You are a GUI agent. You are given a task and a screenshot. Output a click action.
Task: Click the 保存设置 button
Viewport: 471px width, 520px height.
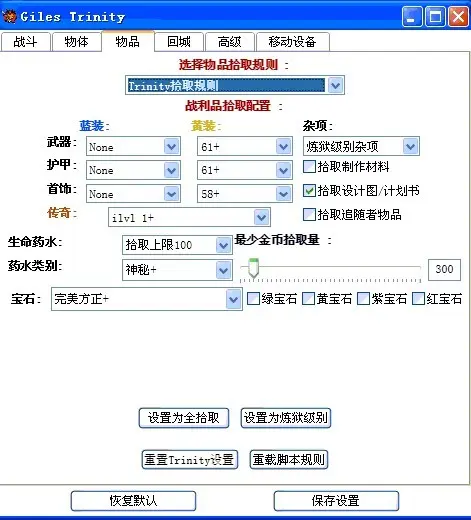[x=336, y=501]
